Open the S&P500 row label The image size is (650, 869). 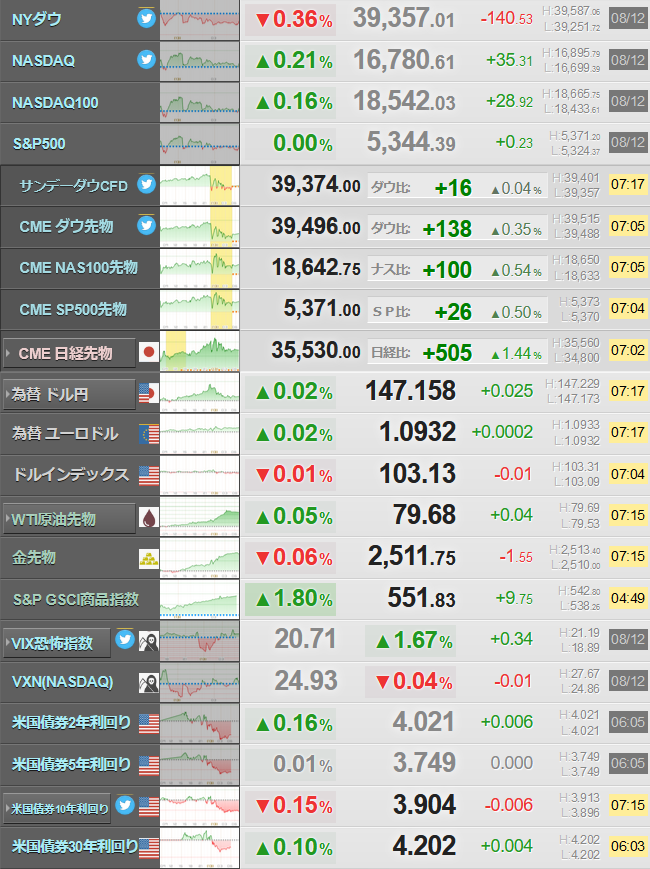pyautogui.click(x=39, y=144)
